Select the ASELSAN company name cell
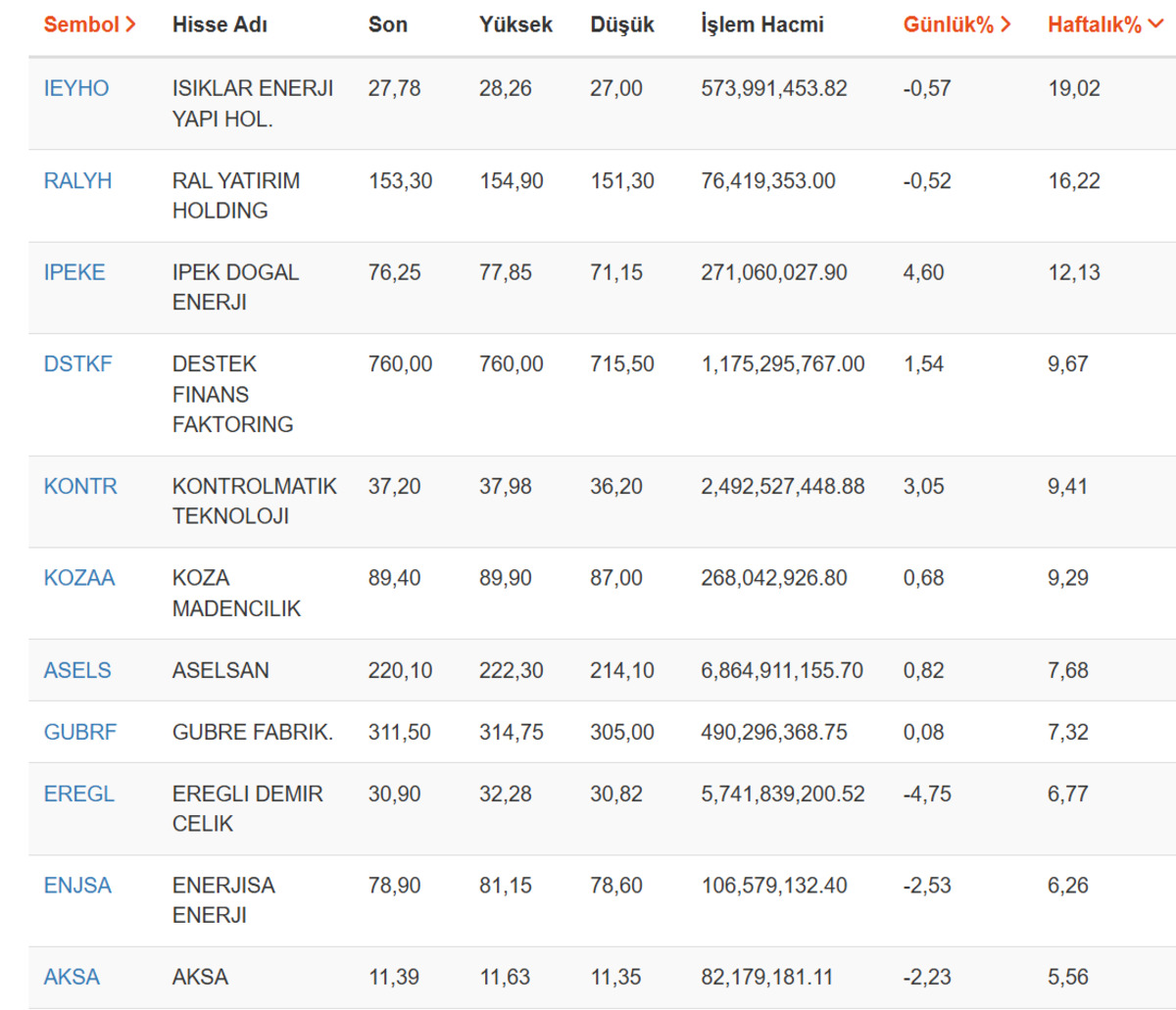This screenshot has height=1010, width=1176. pos(220,671)
